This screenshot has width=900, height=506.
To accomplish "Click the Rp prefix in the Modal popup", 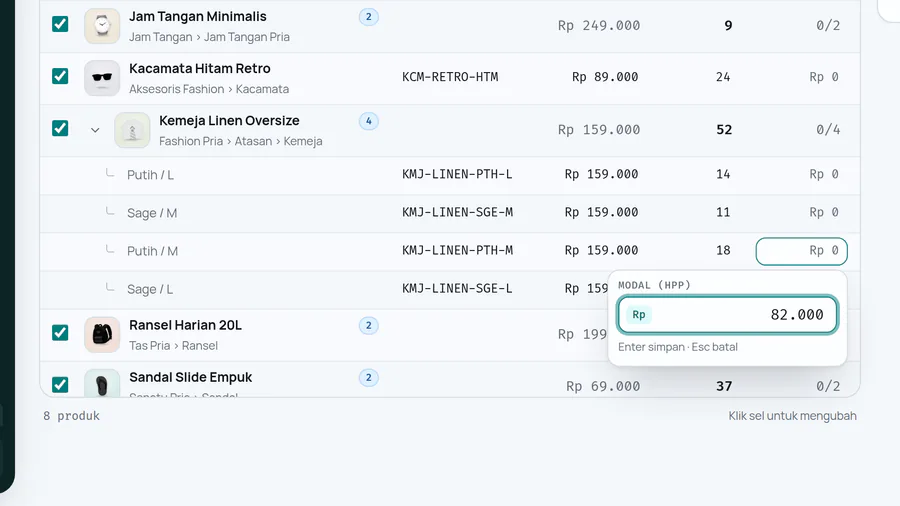I will tap(639, 314).
